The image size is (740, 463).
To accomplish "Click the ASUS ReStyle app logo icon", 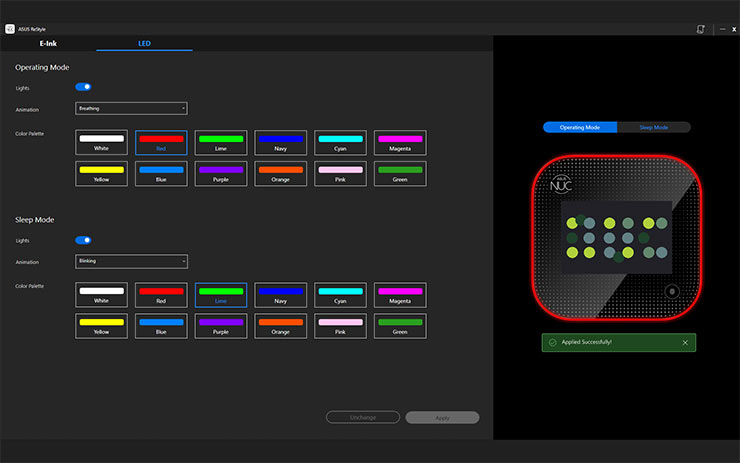I will (9, 28).
